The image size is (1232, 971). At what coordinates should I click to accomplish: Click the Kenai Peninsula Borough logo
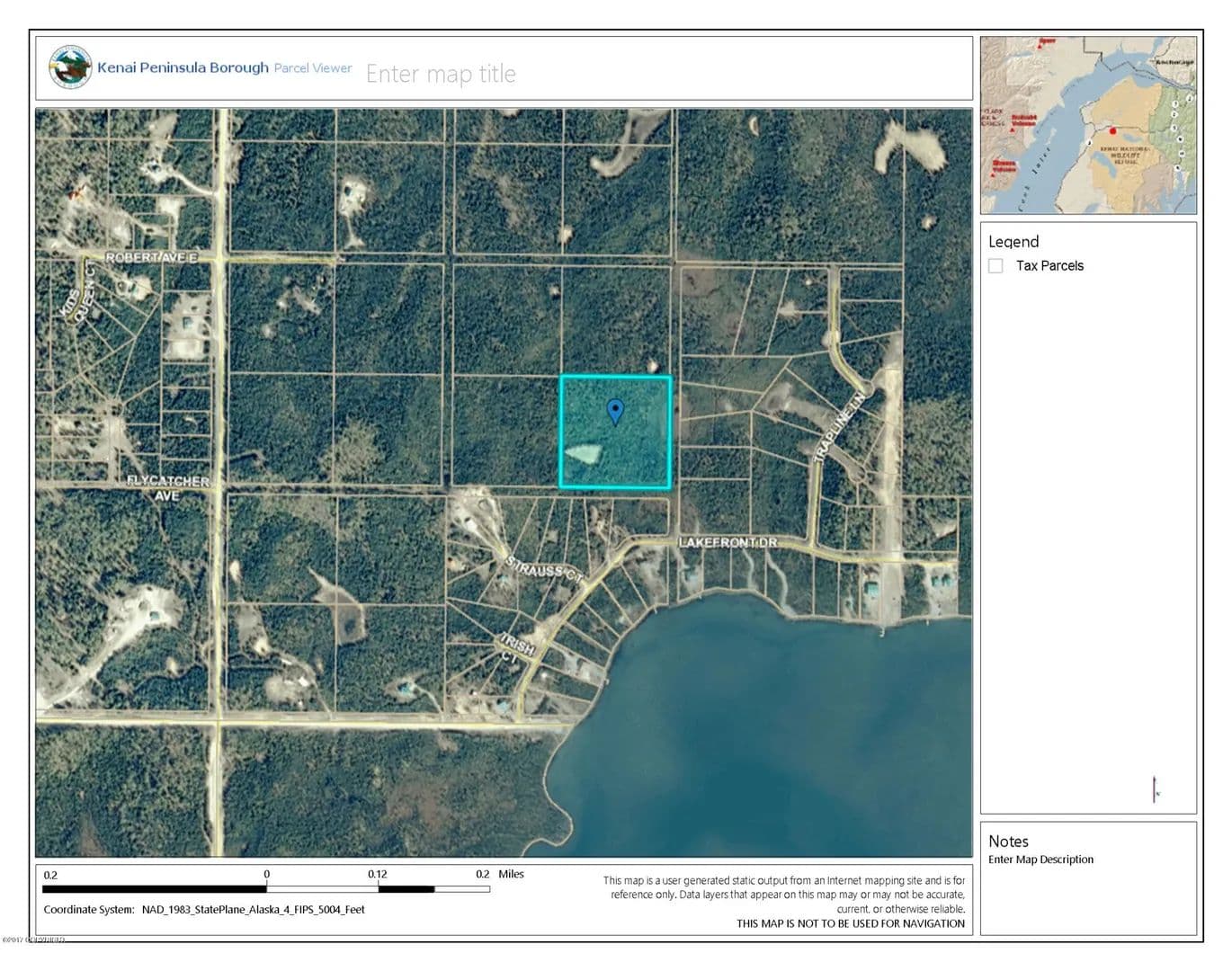[x=70, y=67]
